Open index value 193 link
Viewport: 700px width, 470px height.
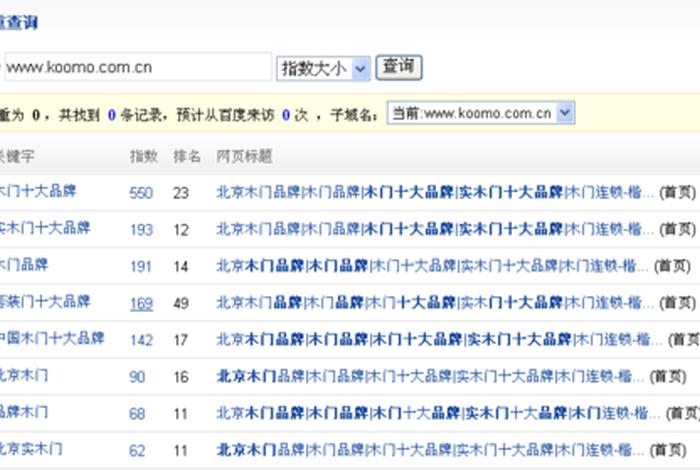pos(141,229)
